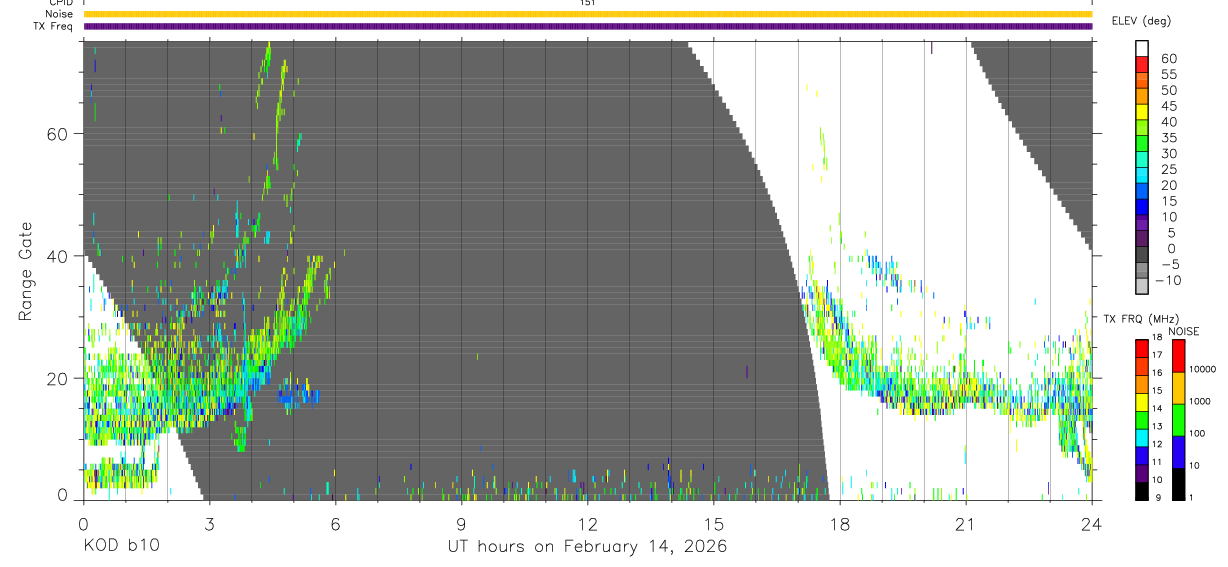Screen dimensions: 1228x567
Task: Pick the black 1–10 NOISE colorbar segment
Action: [1178, 484]
